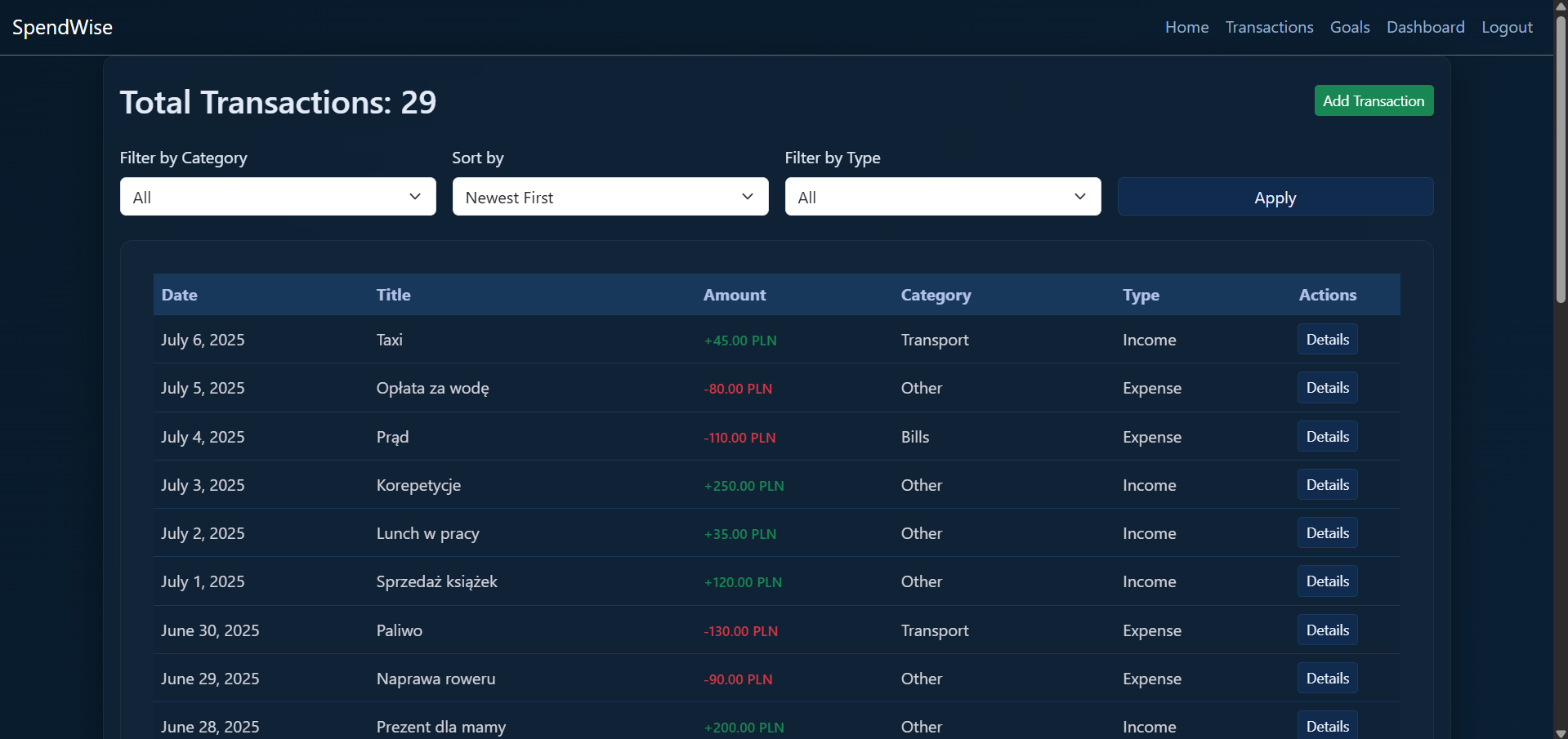Image resolution: width=1568 pixels, height=739 pixels.
Task: Open details for Opłata za wodę
Action: 1327,388
